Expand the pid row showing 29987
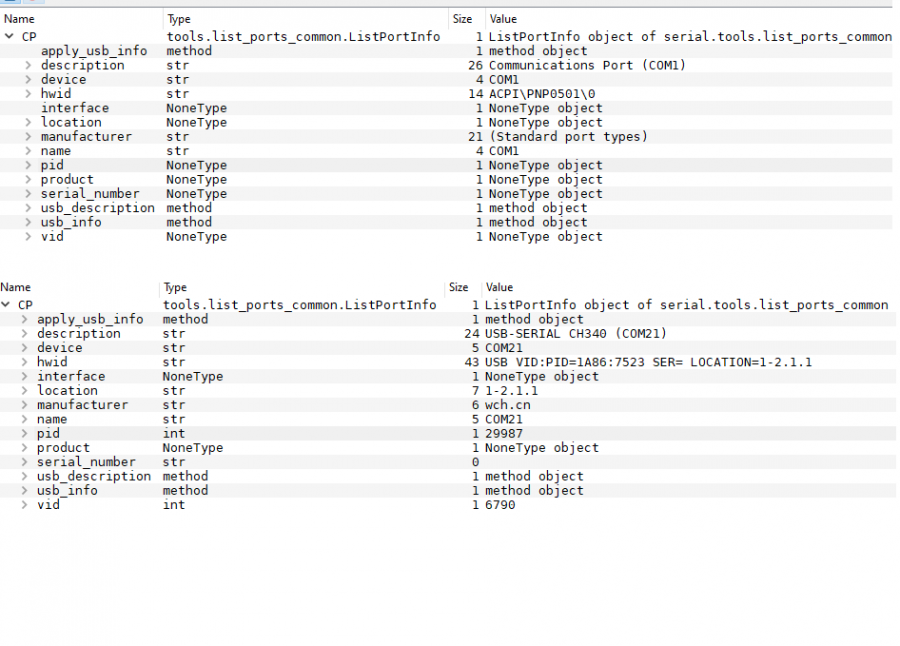 (x=25, y=434)
